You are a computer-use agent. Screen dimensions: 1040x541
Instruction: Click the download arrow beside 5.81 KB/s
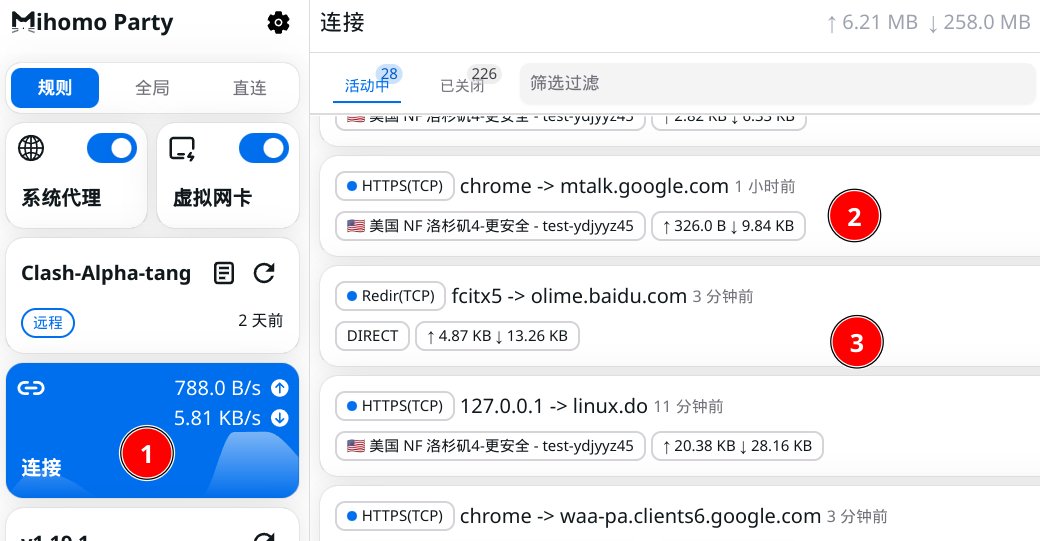(x=280, y=418)
